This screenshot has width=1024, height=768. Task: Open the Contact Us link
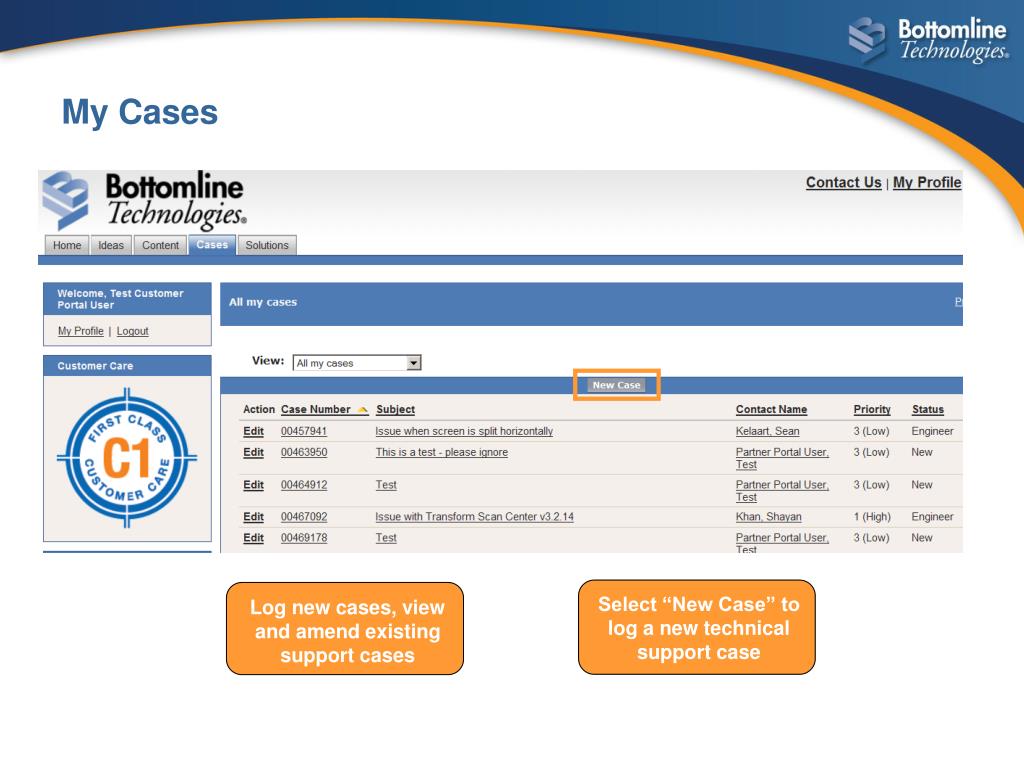(843, 182)
